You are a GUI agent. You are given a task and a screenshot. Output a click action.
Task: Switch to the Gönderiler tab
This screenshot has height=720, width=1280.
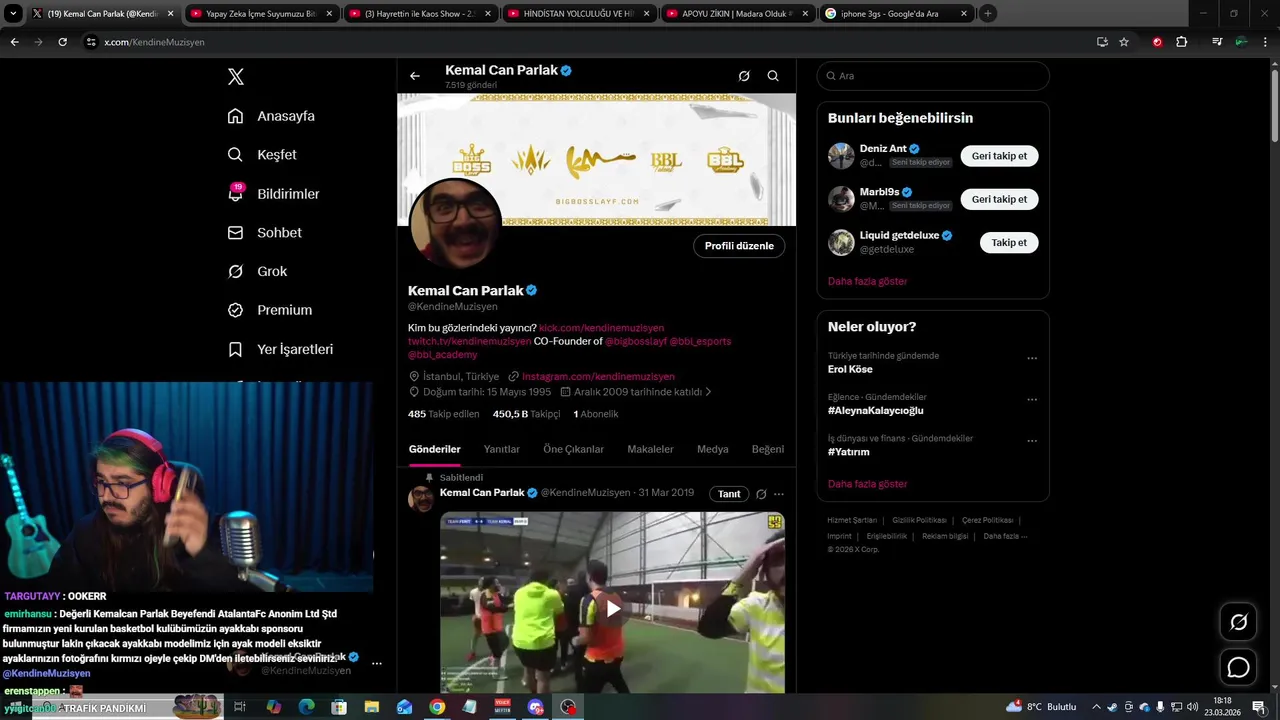coord(435,450)
